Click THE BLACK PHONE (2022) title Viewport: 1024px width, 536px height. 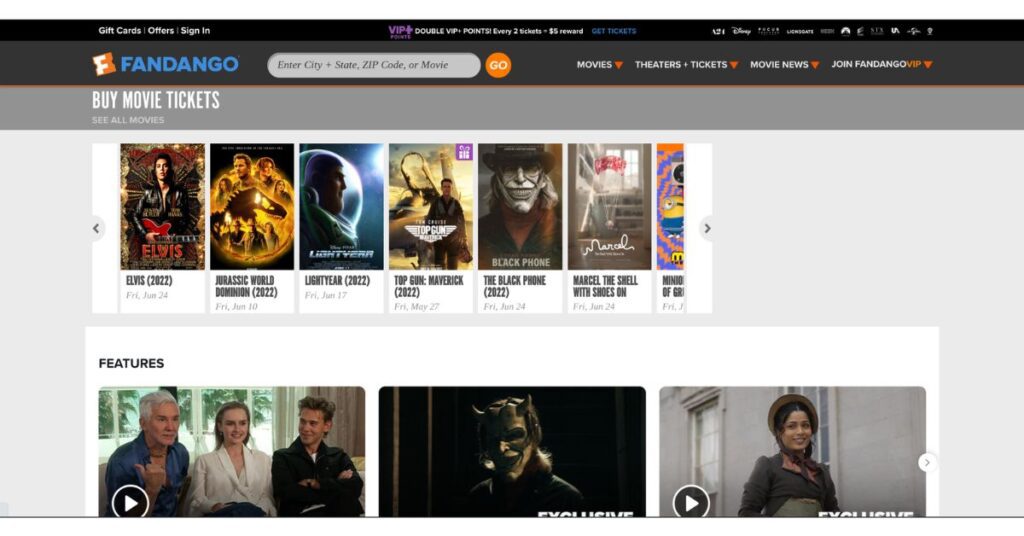click(x=515, y=287)
